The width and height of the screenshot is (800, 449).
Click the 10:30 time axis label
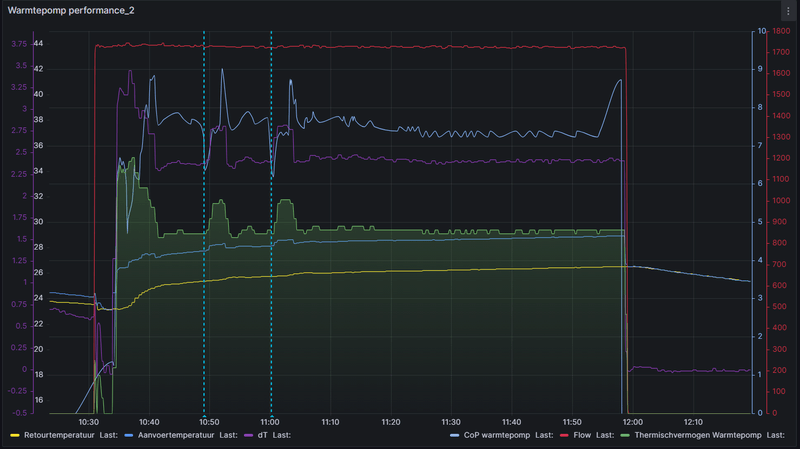(x=88, y=422)
